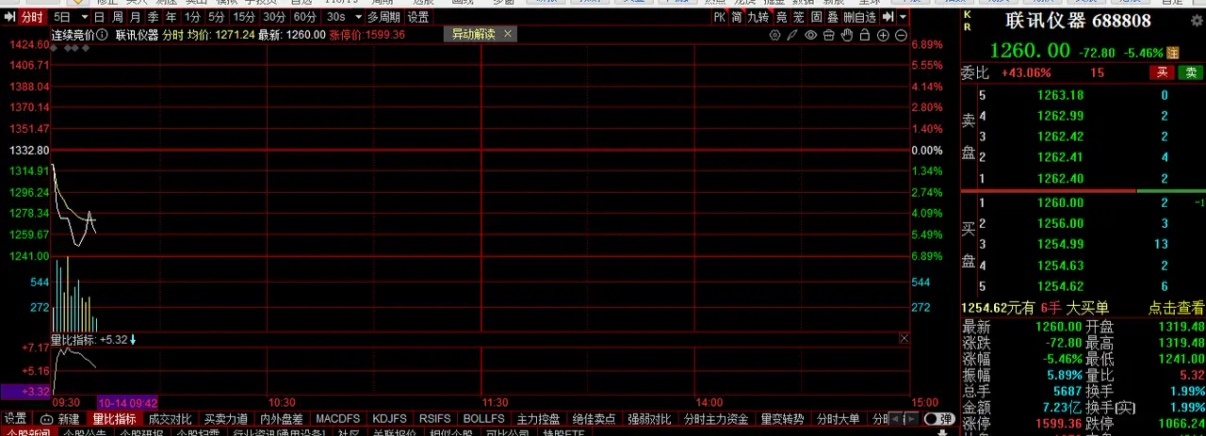
Task: Open the gear settings in quote panel
Action: [x=1198, y=21]
